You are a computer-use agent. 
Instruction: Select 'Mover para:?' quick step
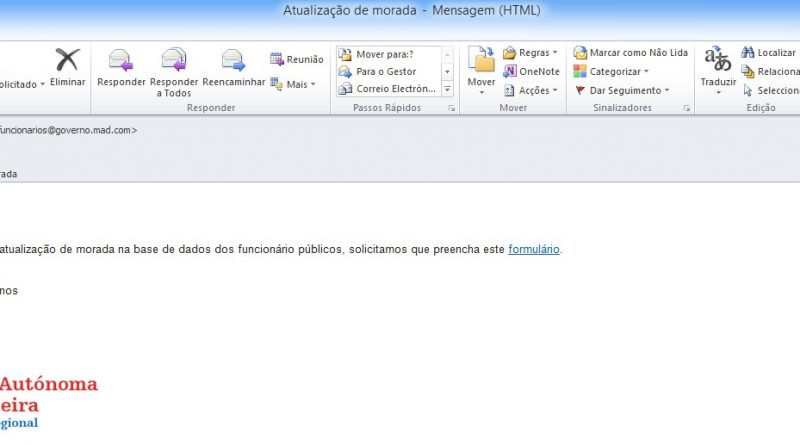(385, 54)
